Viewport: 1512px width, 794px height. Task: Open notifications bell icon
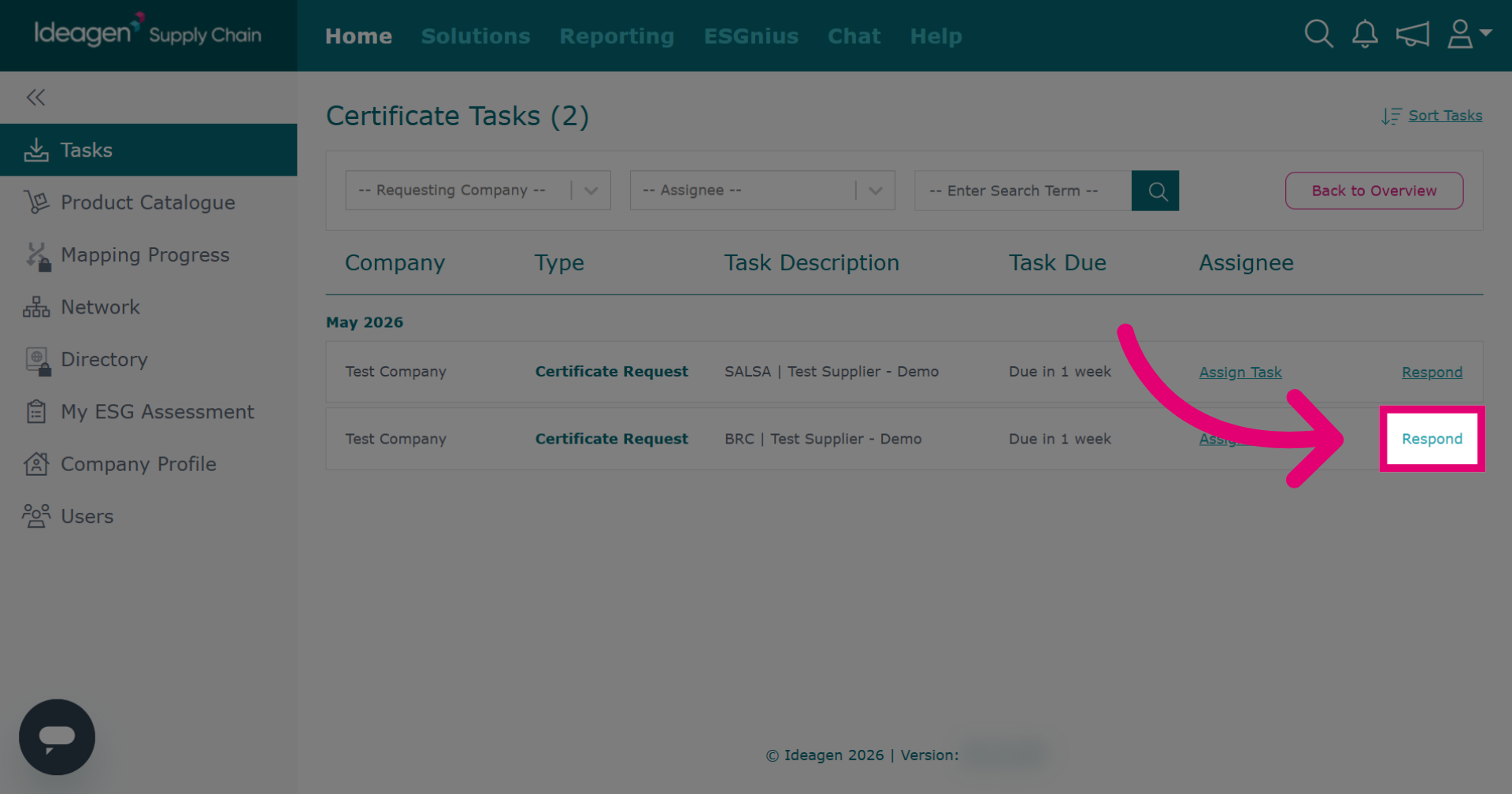1365,35
